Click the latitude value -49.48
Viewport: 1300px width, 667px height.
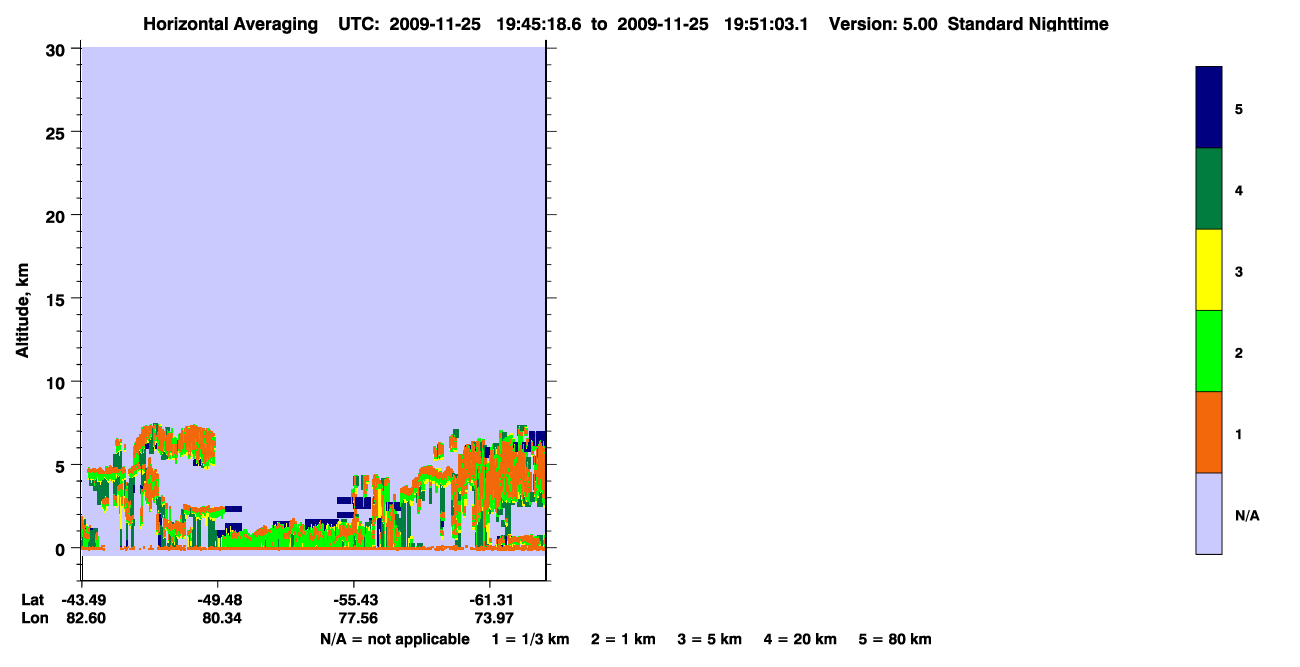(218, 600)
